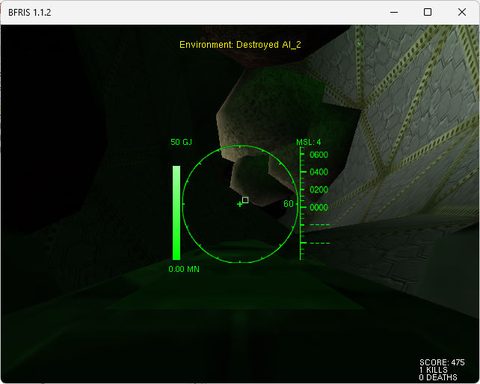Click the BFRIS 1.1.2 window title
The height and width of the screenshot is (384, 480).
[x=30, y=13]
